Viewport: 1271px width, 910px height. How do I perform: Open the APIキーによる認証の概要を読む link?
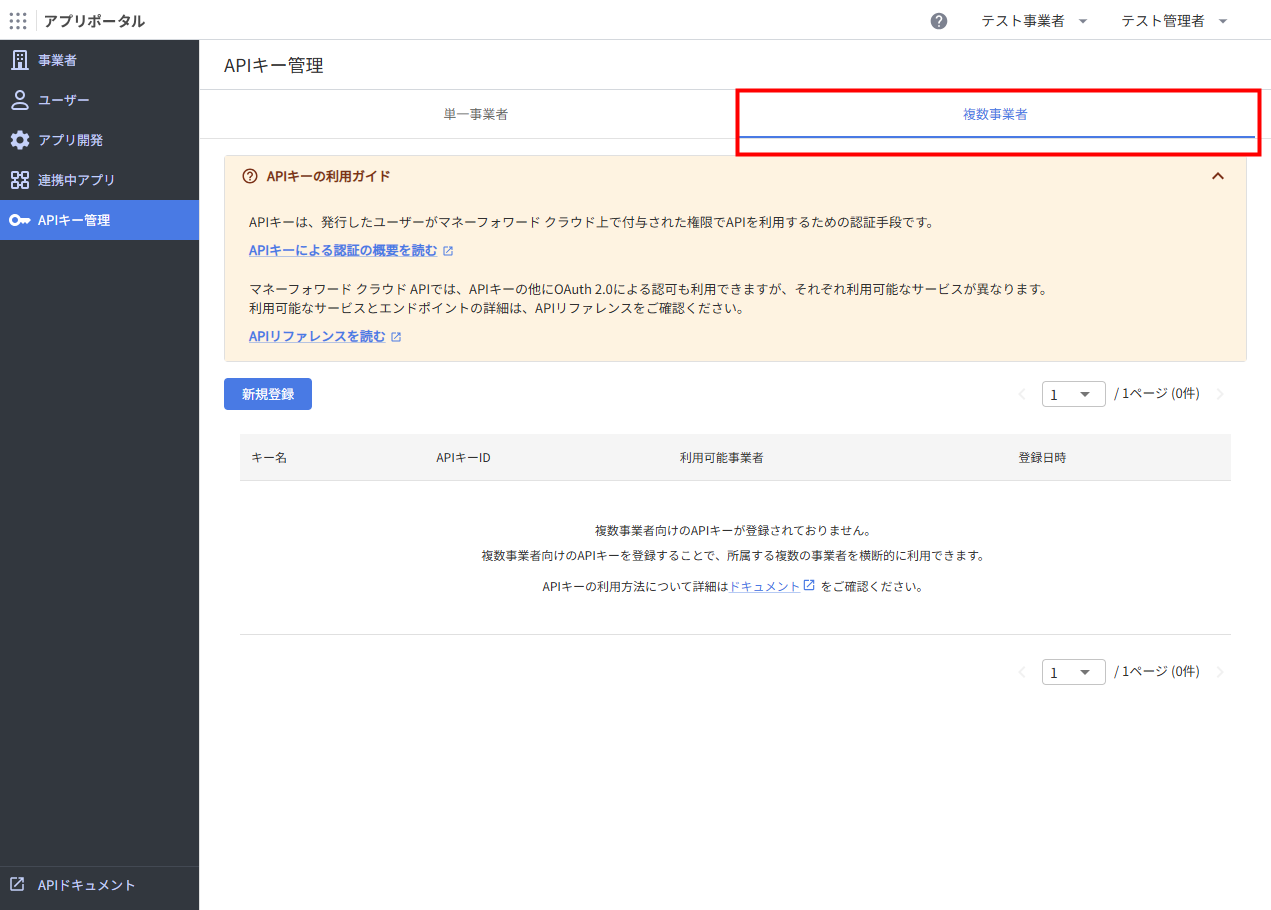pos(343,251)
